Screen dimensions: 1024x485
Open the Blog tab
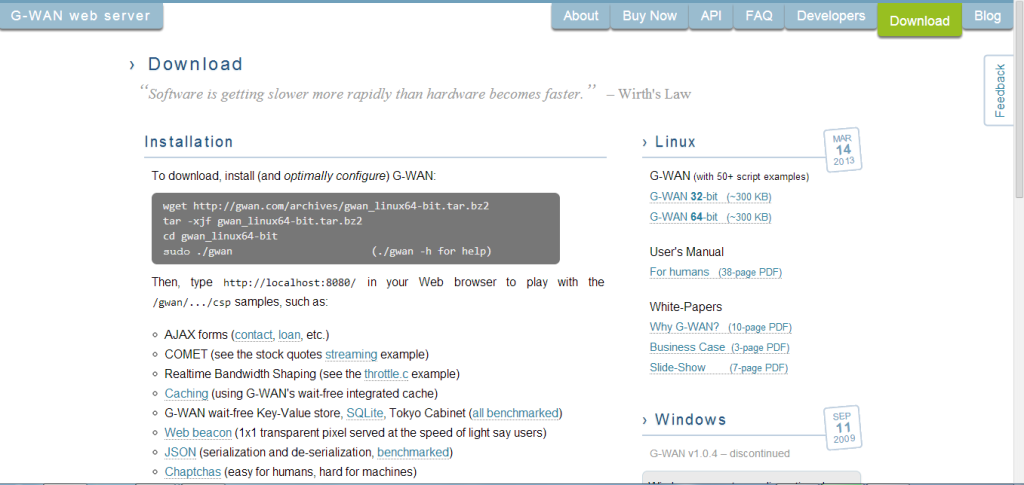pyautogui.click(x=987, y=16)
